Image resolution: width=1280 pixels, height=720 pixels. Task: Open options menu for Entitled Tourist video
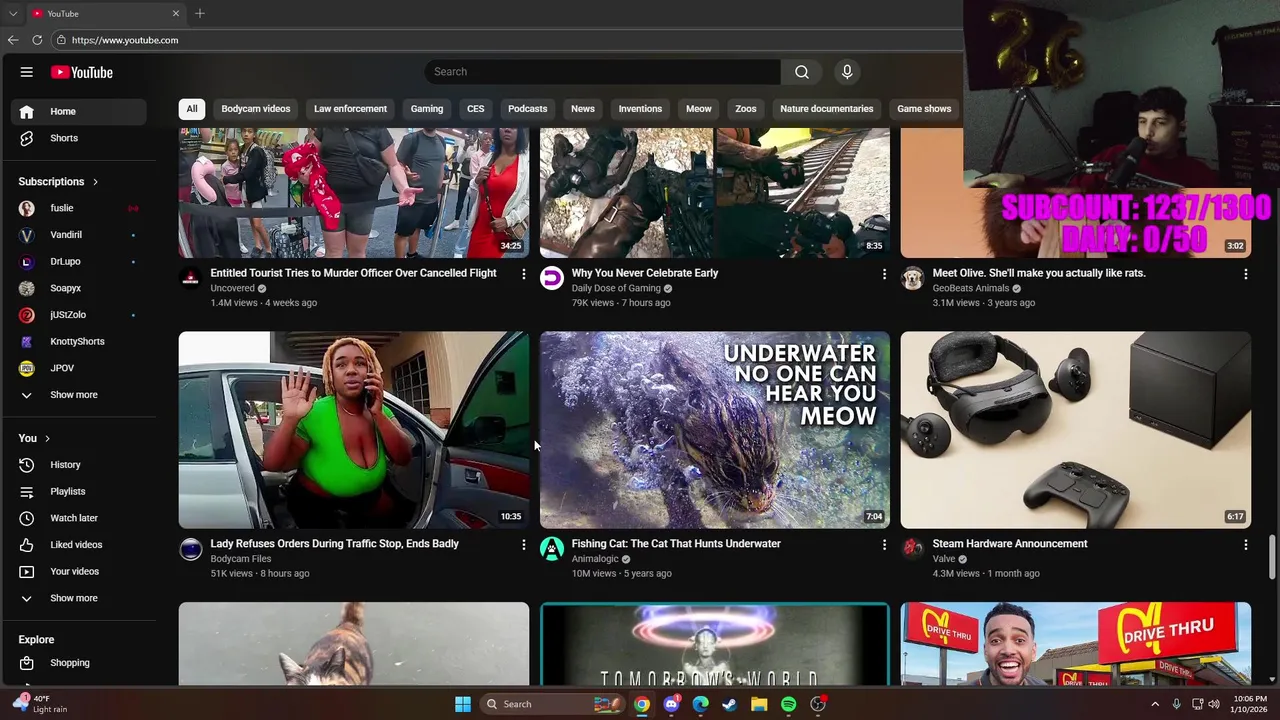coord(523,274)
